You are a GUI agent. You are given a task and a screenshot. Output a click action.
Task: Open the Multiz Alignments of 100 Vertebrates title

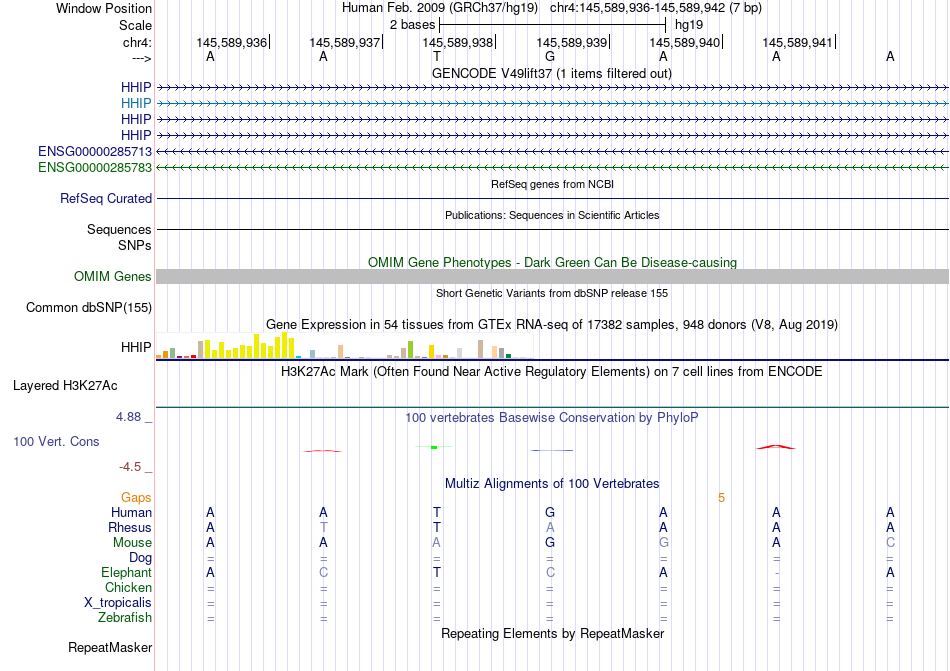pos(552,483)
